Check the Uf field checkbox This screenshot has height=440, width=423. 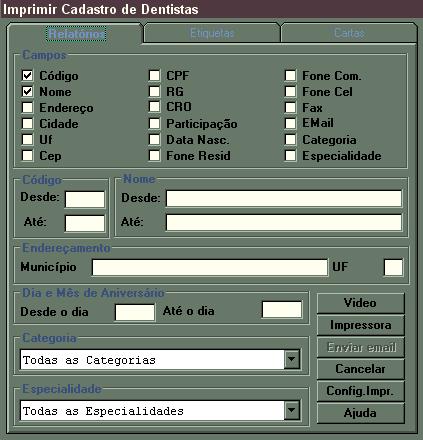click(27, 139)
